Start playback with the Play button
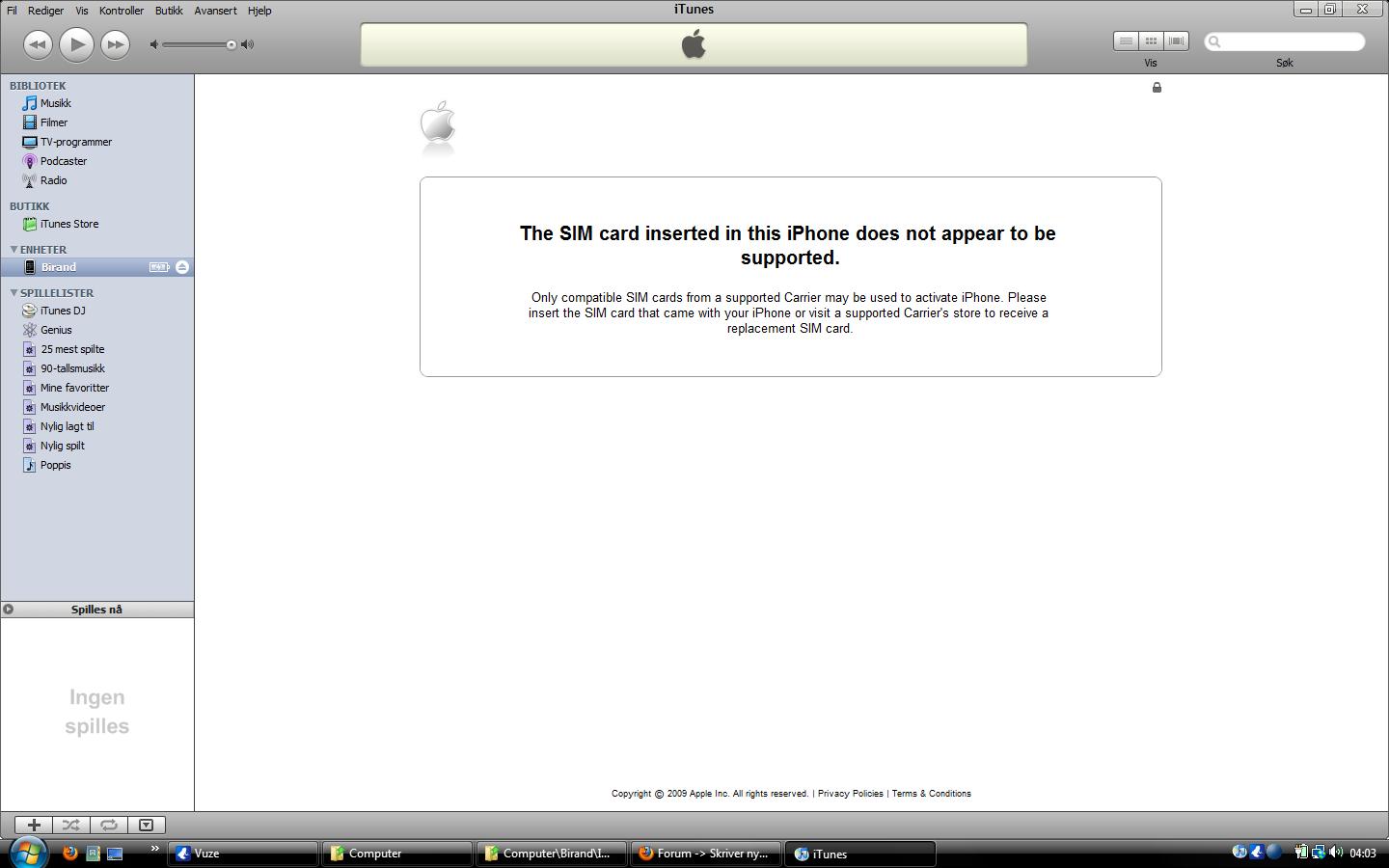 (76, 44)
